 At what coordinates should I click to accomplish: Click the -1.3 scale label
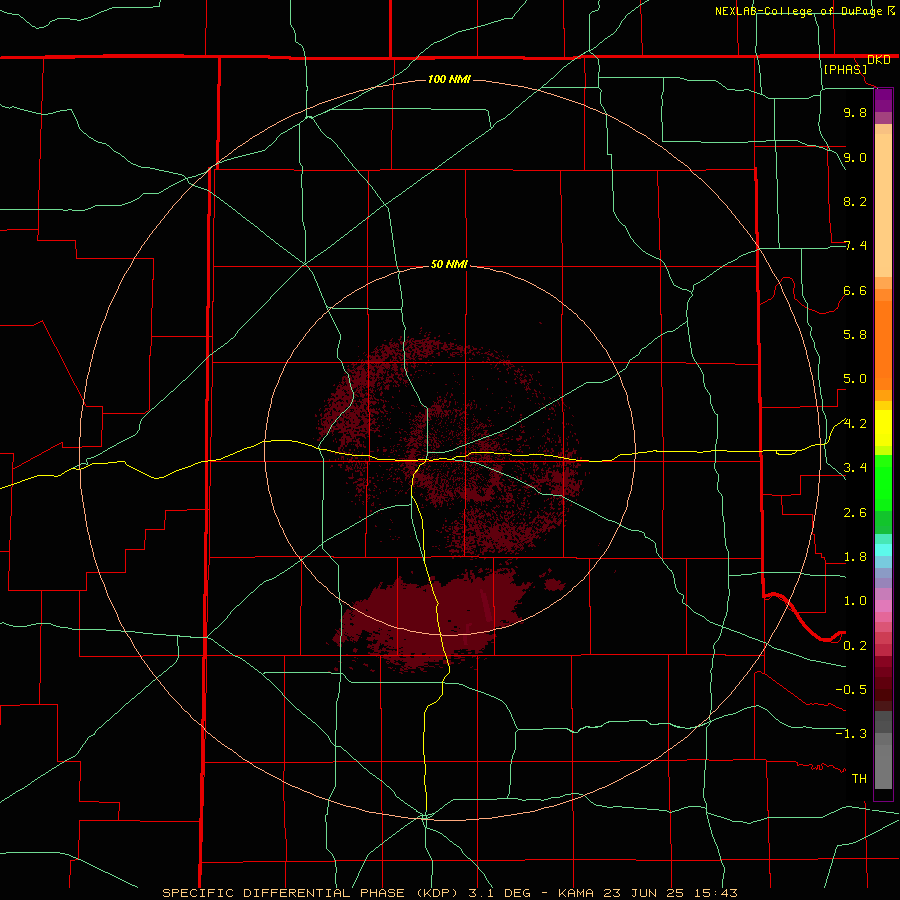tap(851, 734)
